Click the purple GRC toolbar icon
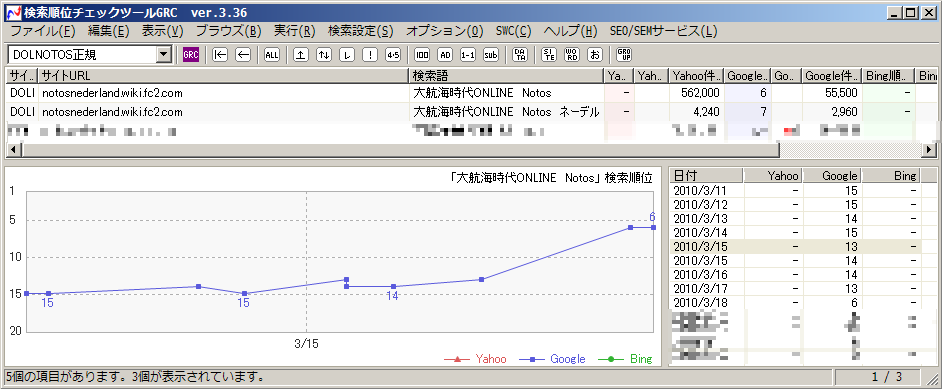This screenshot has width=942, height=389. (190, 55)
